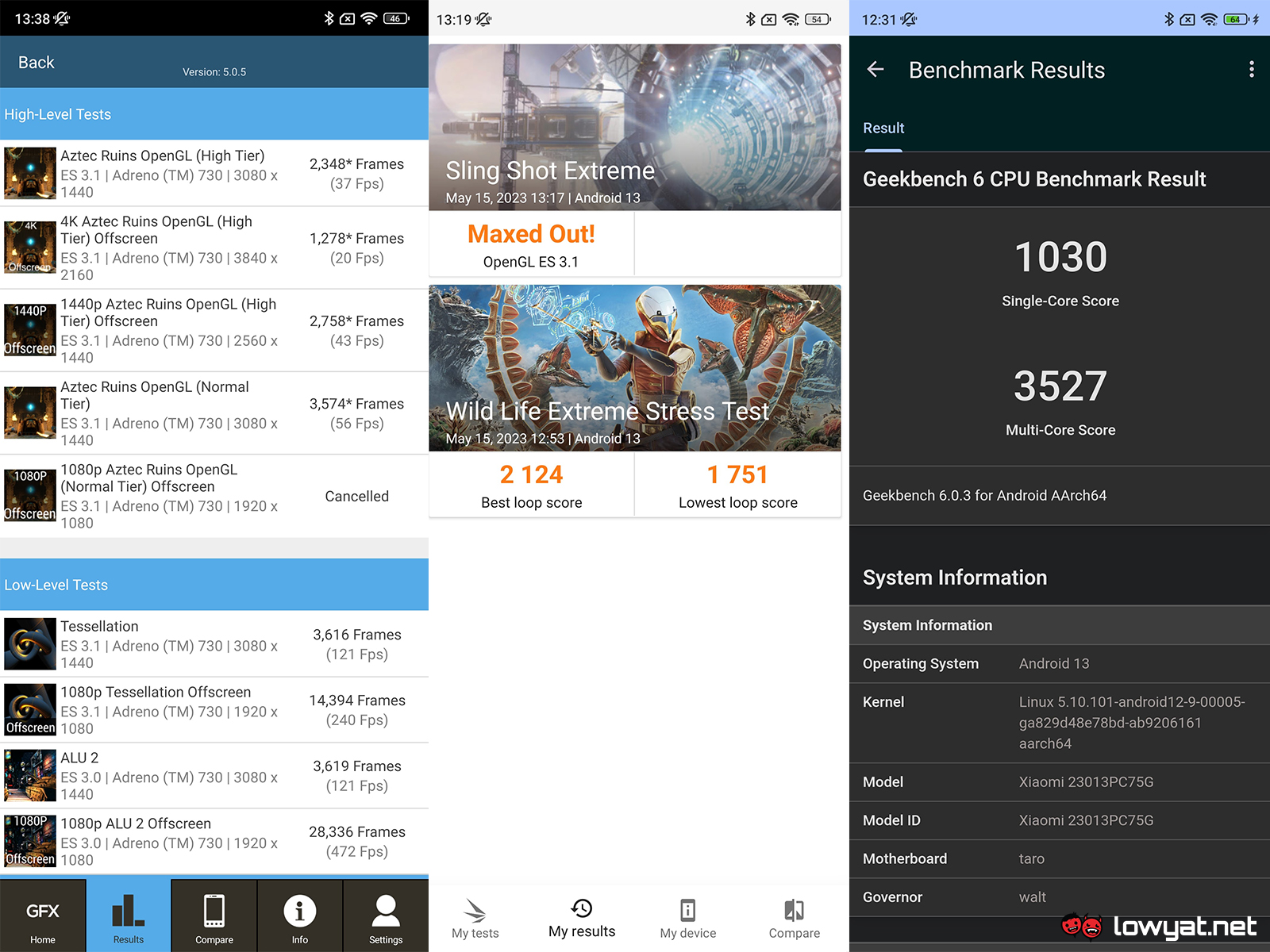The width and height of the screenshot is (1270, 952).
Task: Open GFXBench Settings person icon
Action: coord(386,916)
